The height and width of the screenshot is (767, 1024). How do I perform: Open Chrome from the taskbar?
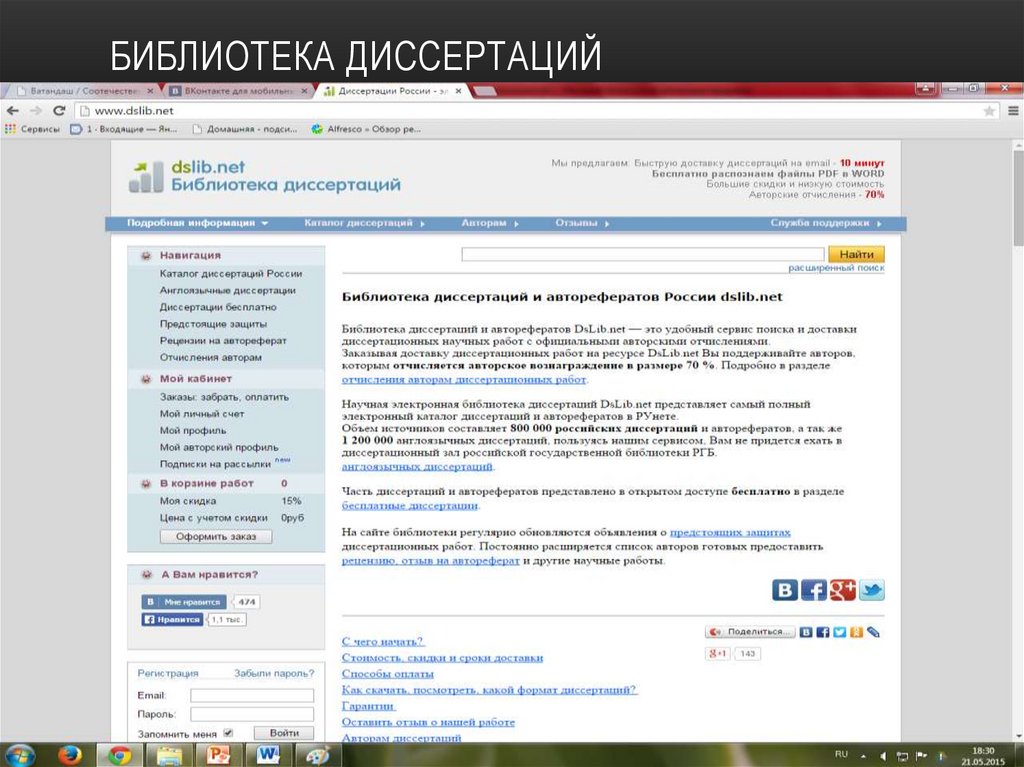pyautogui.click(x=119, y=755)
